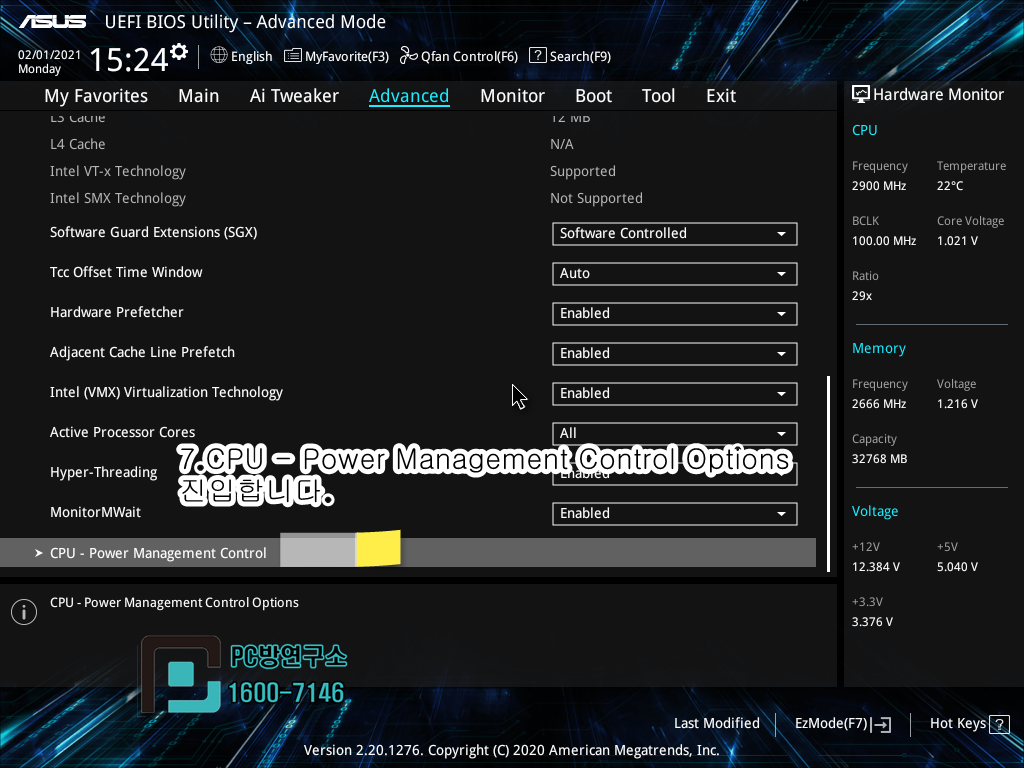This screenshot has width=1024, height=768.
Task: Open the Adjacent Cache Line Prefetch dropdown
Action: coord(675,354)
